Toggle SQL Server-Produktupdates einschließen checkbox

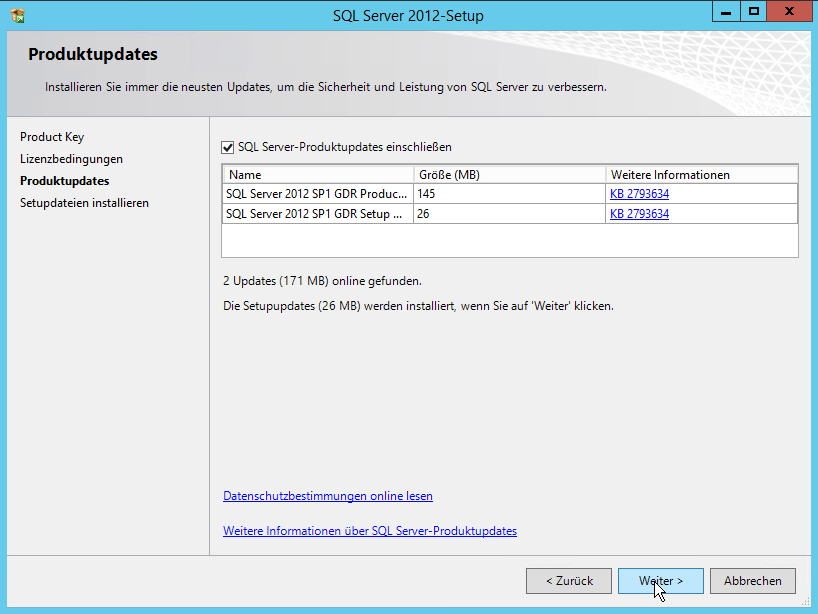228,147
